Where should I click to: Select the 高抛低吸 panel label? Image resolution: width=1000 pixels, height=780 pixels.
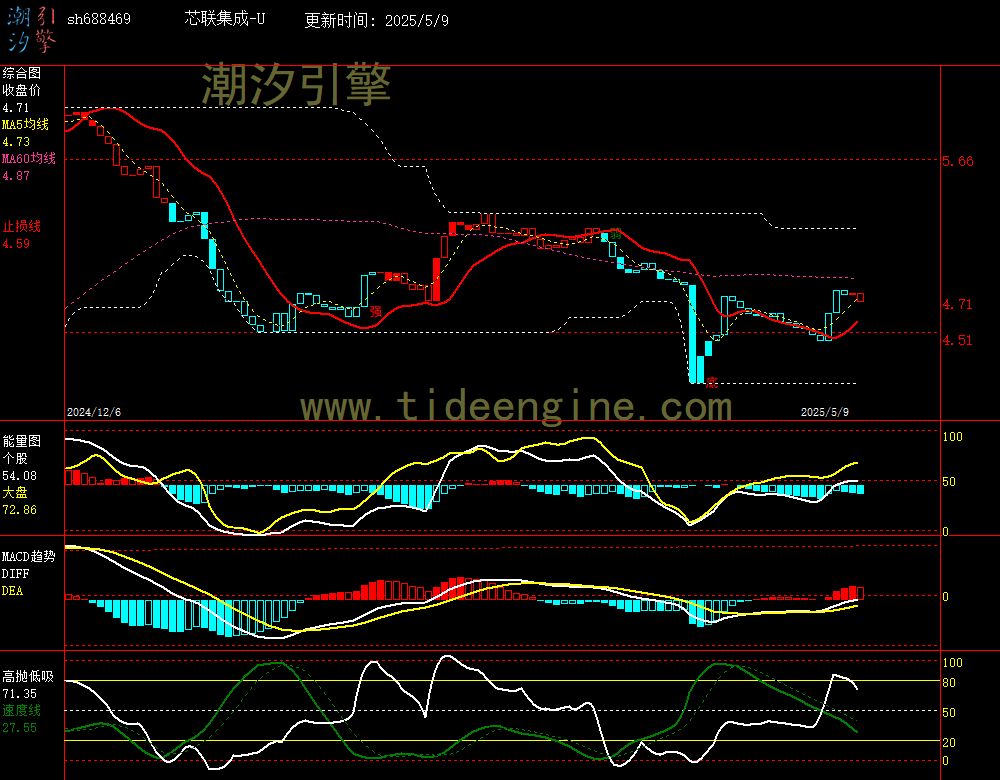[x=28, y=676]
